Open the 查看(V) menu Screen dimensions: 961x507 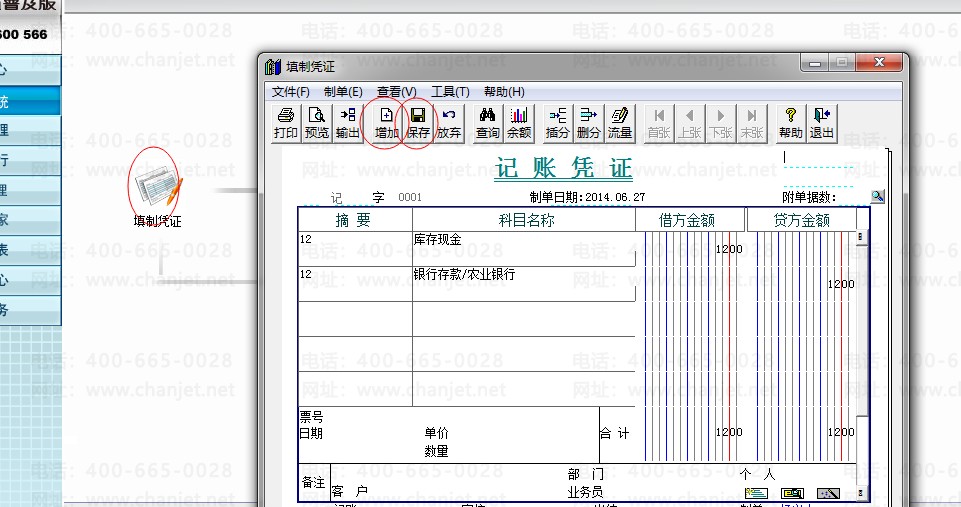click(397, 92)
